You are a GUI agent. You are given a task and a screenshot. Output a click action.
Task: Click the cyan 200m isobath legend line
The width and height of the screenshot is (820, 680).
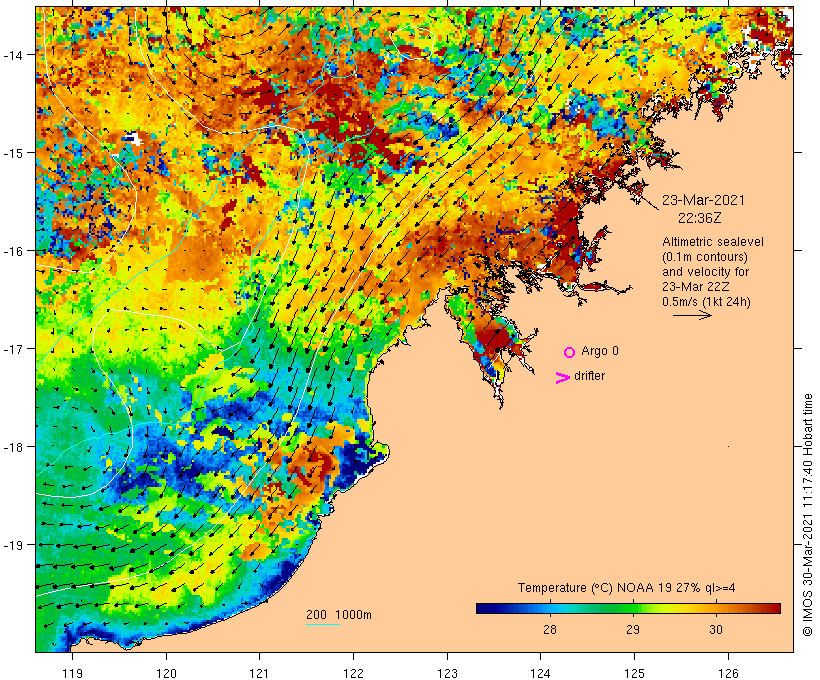click(323, 624)
